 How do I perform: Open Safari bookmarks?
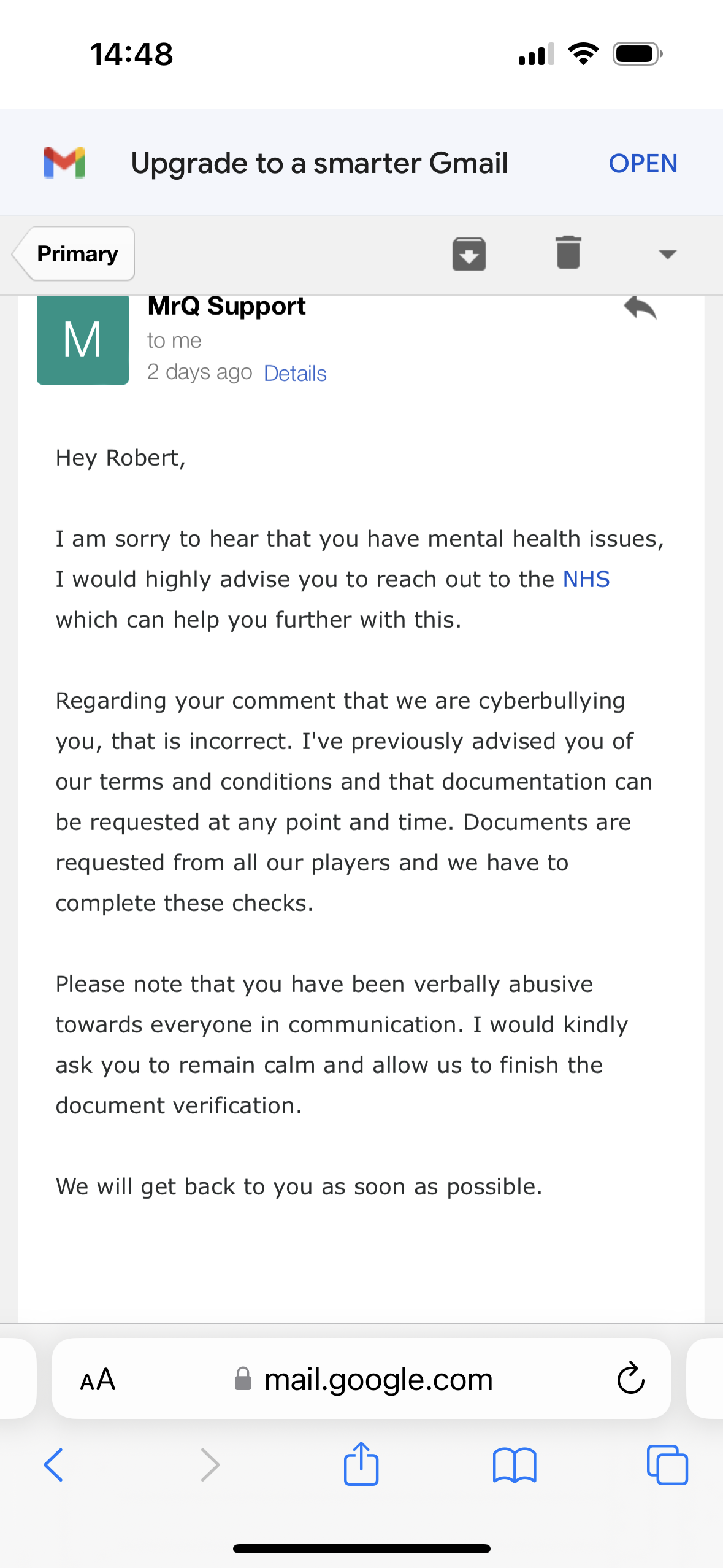[x=515, y=1465]
